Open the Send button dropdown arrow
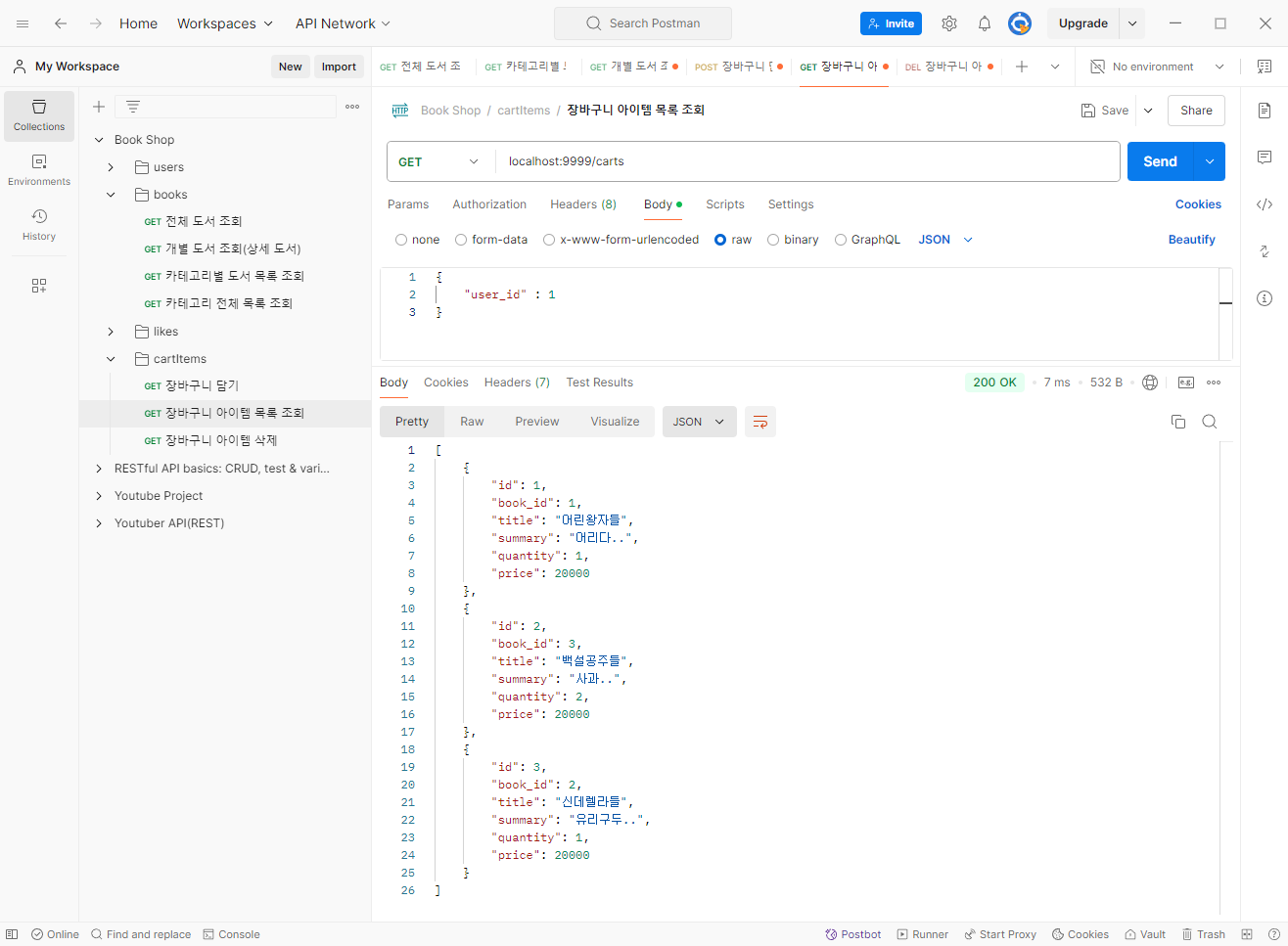 click(x=1210, y=161)
